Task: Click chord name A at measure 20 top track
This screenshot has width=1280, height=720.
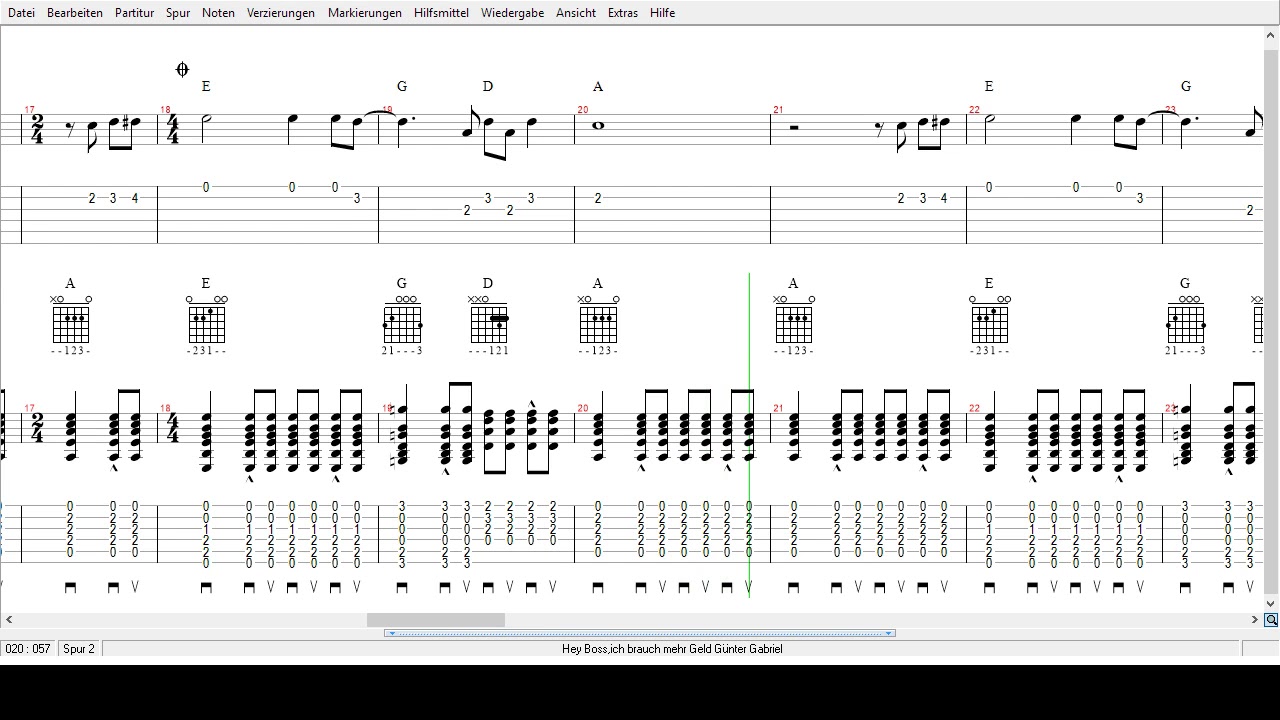Action: (x=598, y=87)
